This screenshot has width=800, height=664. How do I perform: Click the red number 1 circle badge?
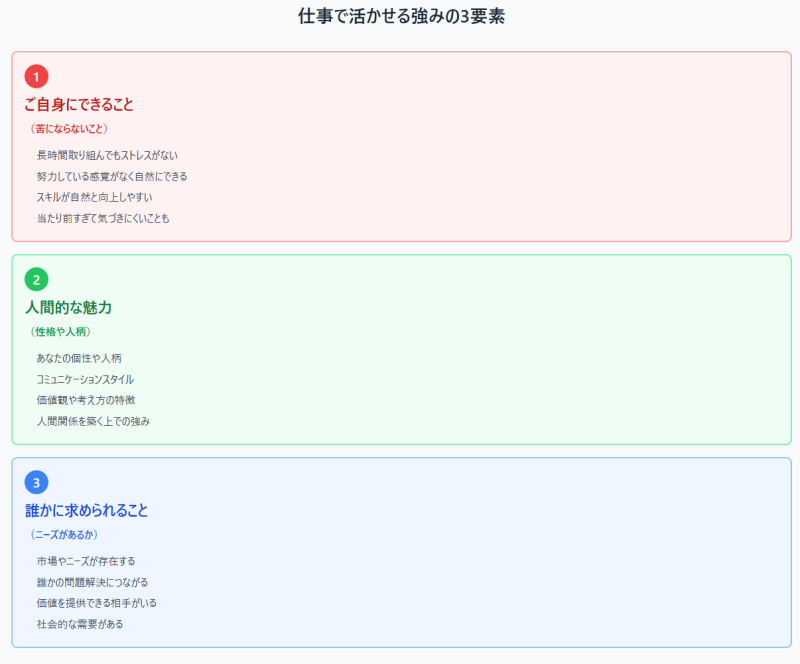coord(36,76)
